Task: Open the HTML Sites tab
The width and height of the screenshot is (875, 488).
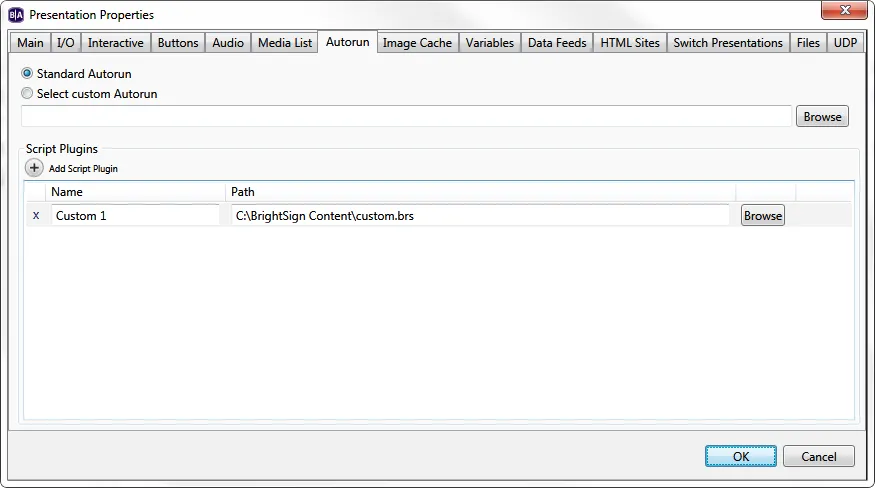Action: click(x=630, y=43)
